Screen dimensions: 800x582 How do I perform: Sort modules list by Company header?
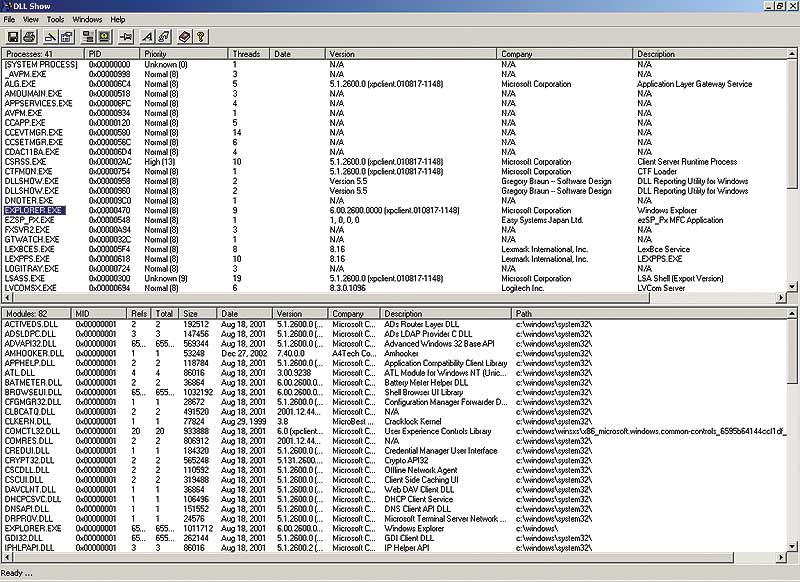pos(354,314)
